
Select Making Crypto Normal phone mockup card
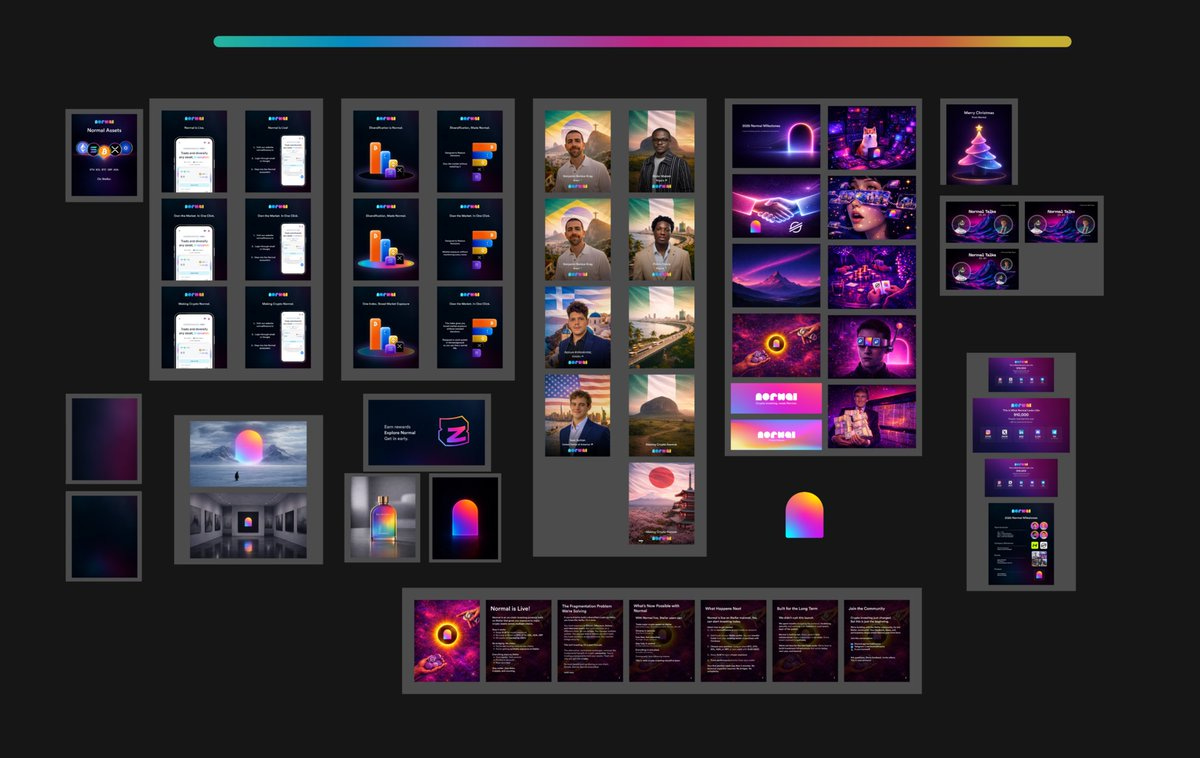[194, 327]
